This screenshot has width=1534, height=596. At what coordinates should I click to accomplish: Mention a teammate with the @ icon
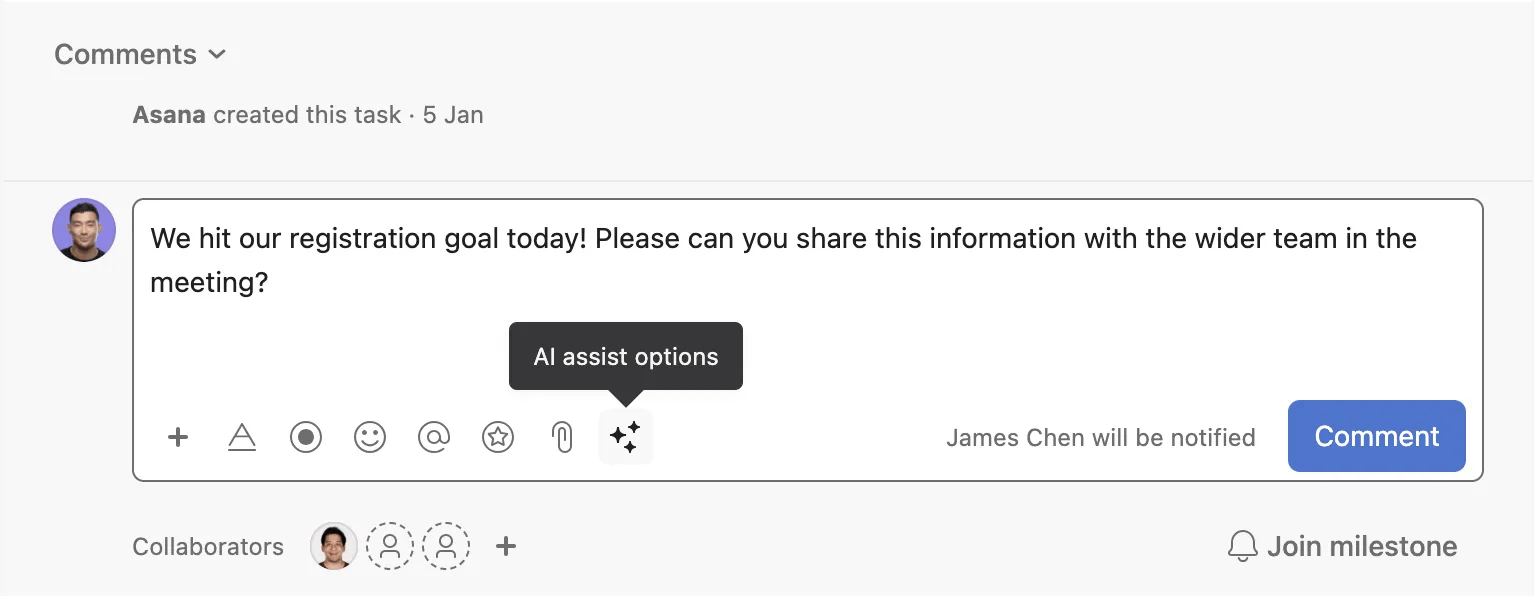[x=434, y=437]
